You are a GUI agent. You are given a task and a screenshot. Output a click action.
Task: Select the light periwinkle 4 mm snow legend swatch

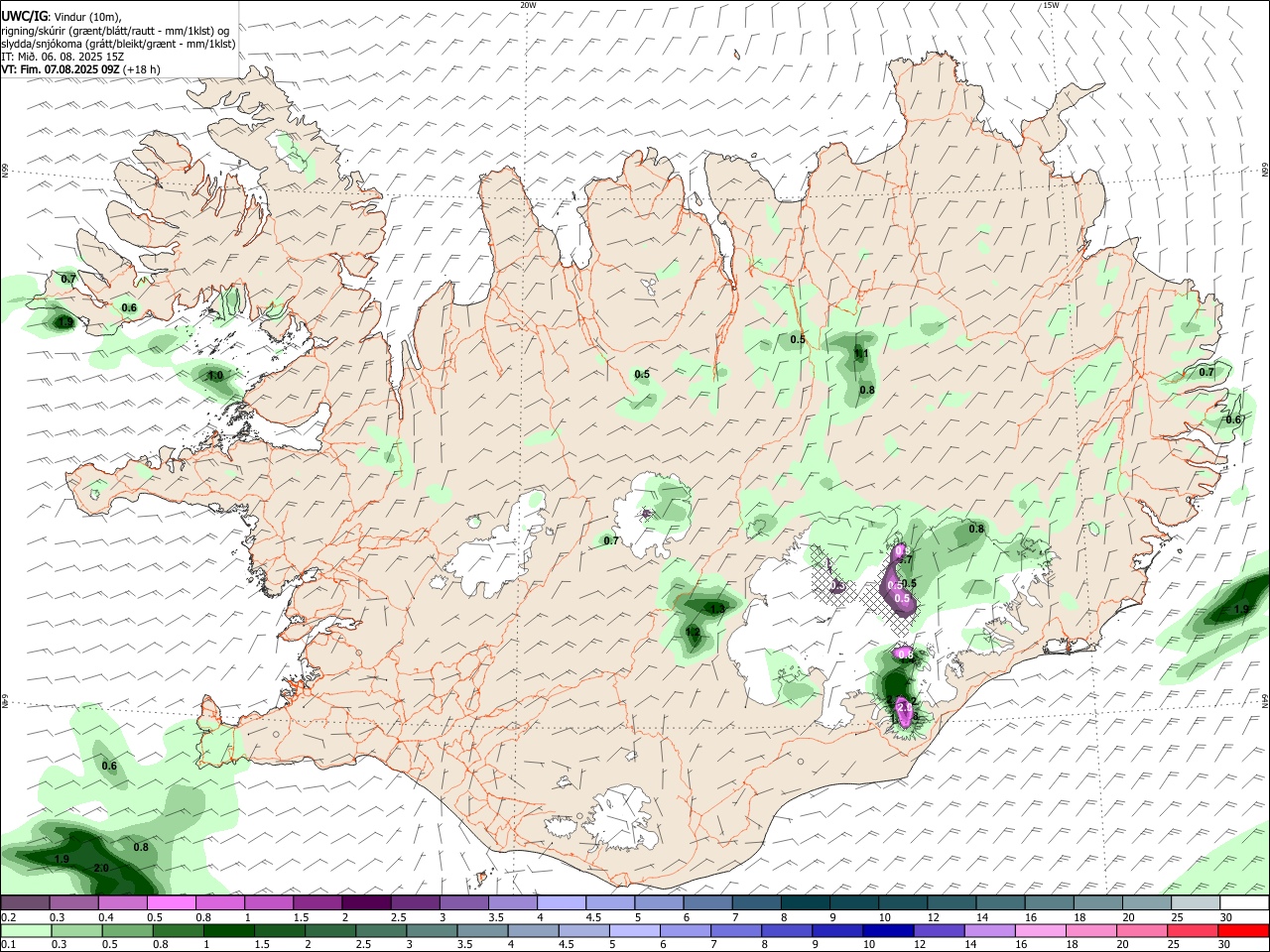561,902
